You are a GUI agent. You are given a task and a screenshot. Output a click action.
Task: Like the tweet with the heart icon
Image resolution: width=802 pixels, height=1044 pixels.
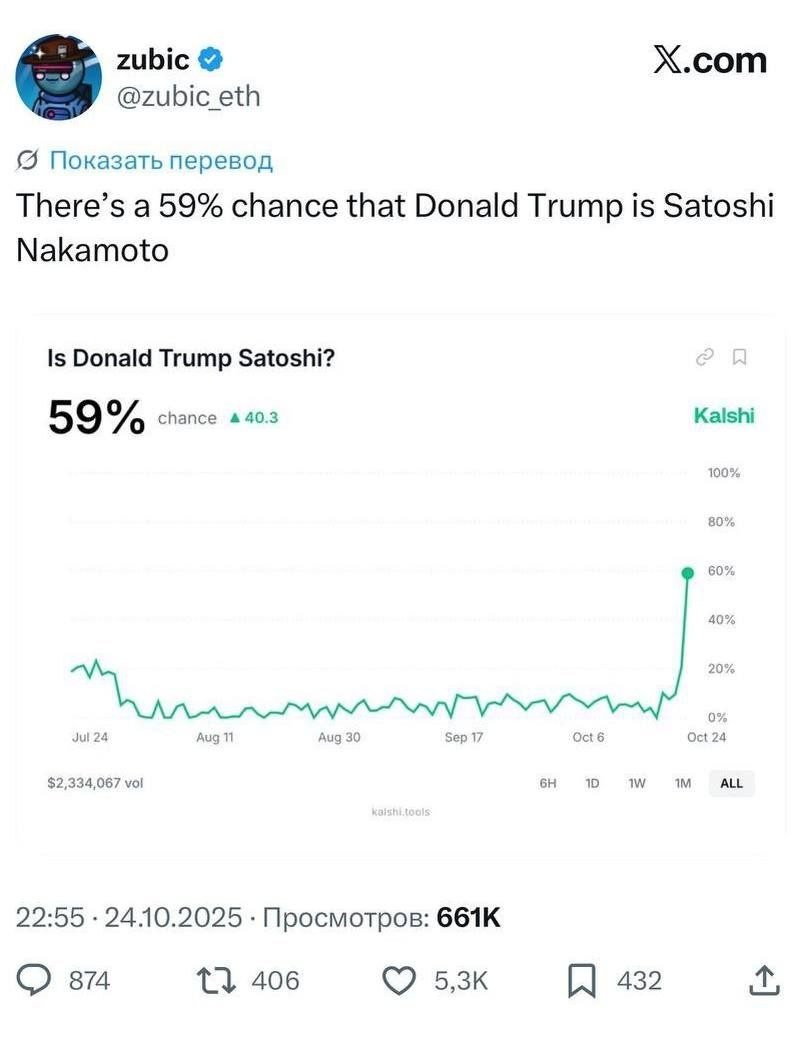point(399,981)
